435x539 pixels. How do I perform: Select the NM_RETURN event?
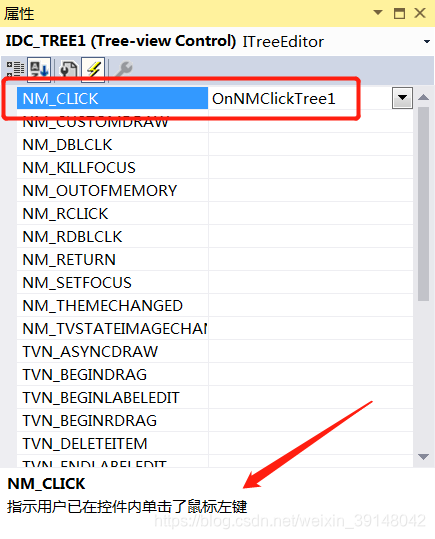(x=112, y=260)
